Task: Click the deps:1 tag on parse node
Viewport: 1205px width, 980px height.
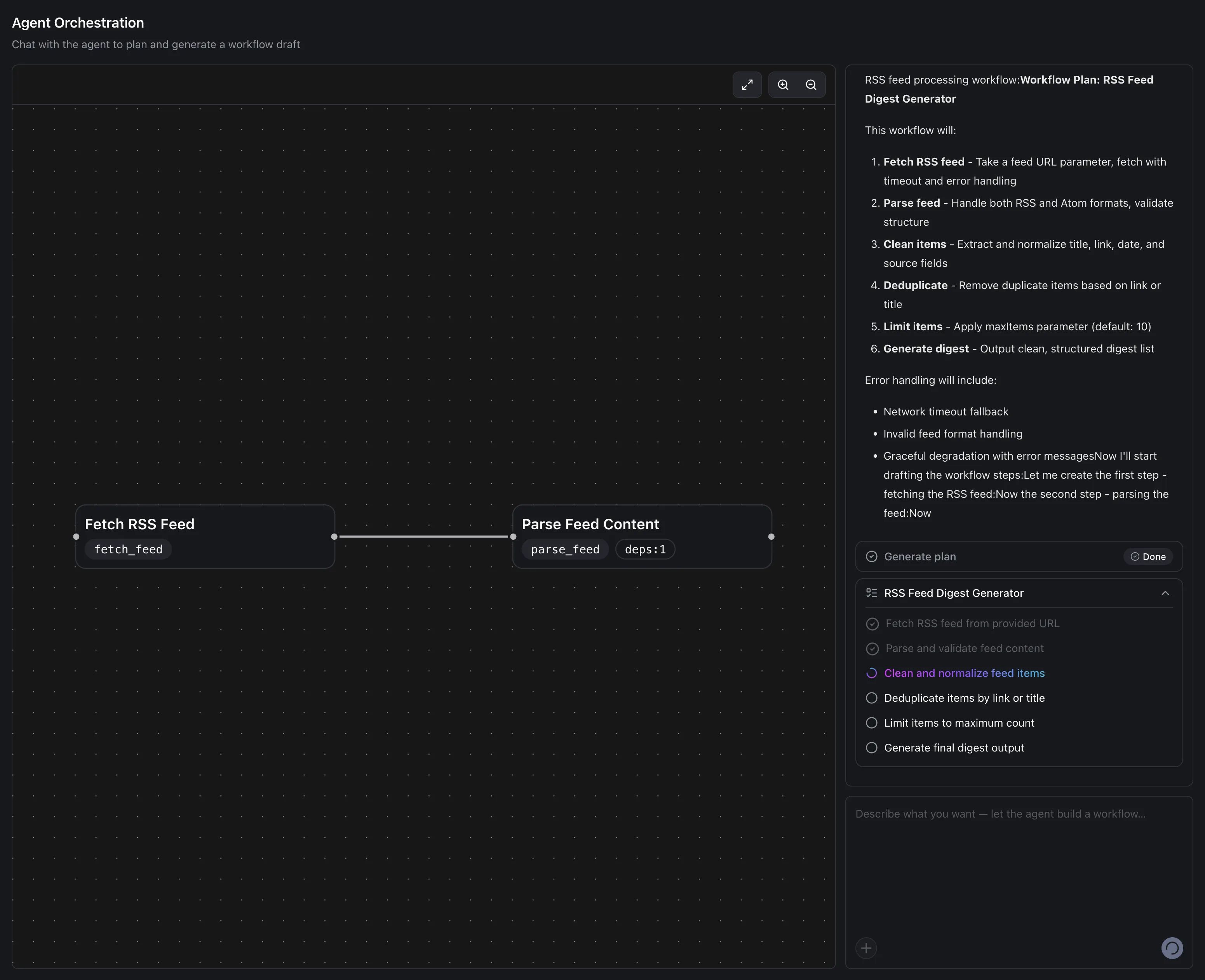Action: [644, 549]
